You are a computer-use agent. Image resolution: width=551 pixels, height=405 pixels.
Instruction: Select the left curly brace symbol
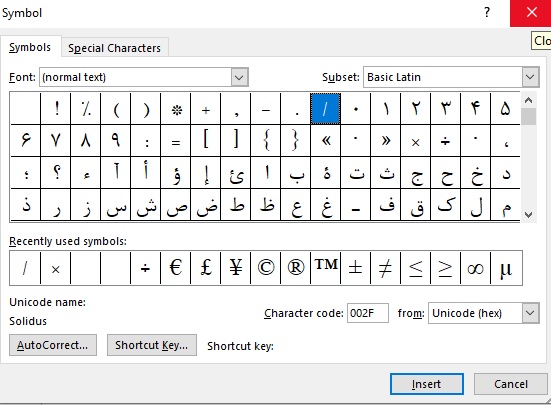pos(265,141)
